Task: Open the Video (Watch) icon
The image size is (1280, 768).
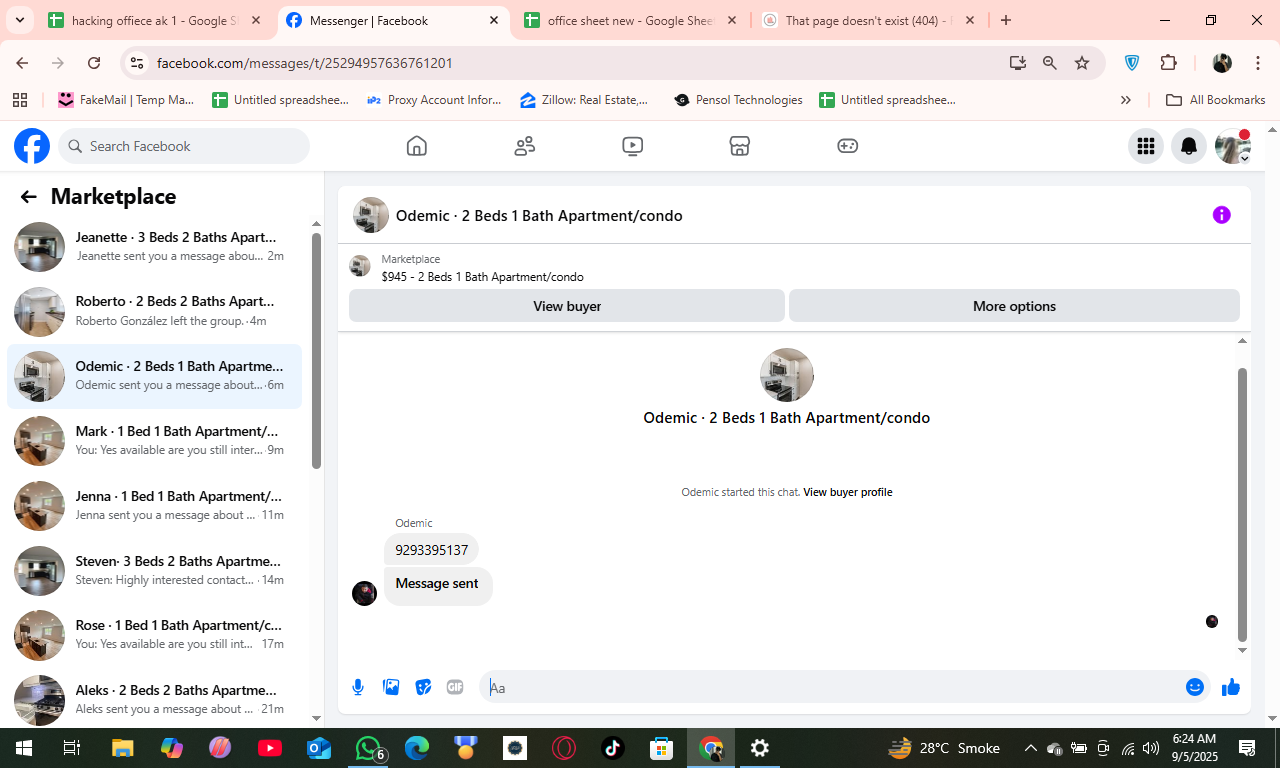Action: point(632,146)
